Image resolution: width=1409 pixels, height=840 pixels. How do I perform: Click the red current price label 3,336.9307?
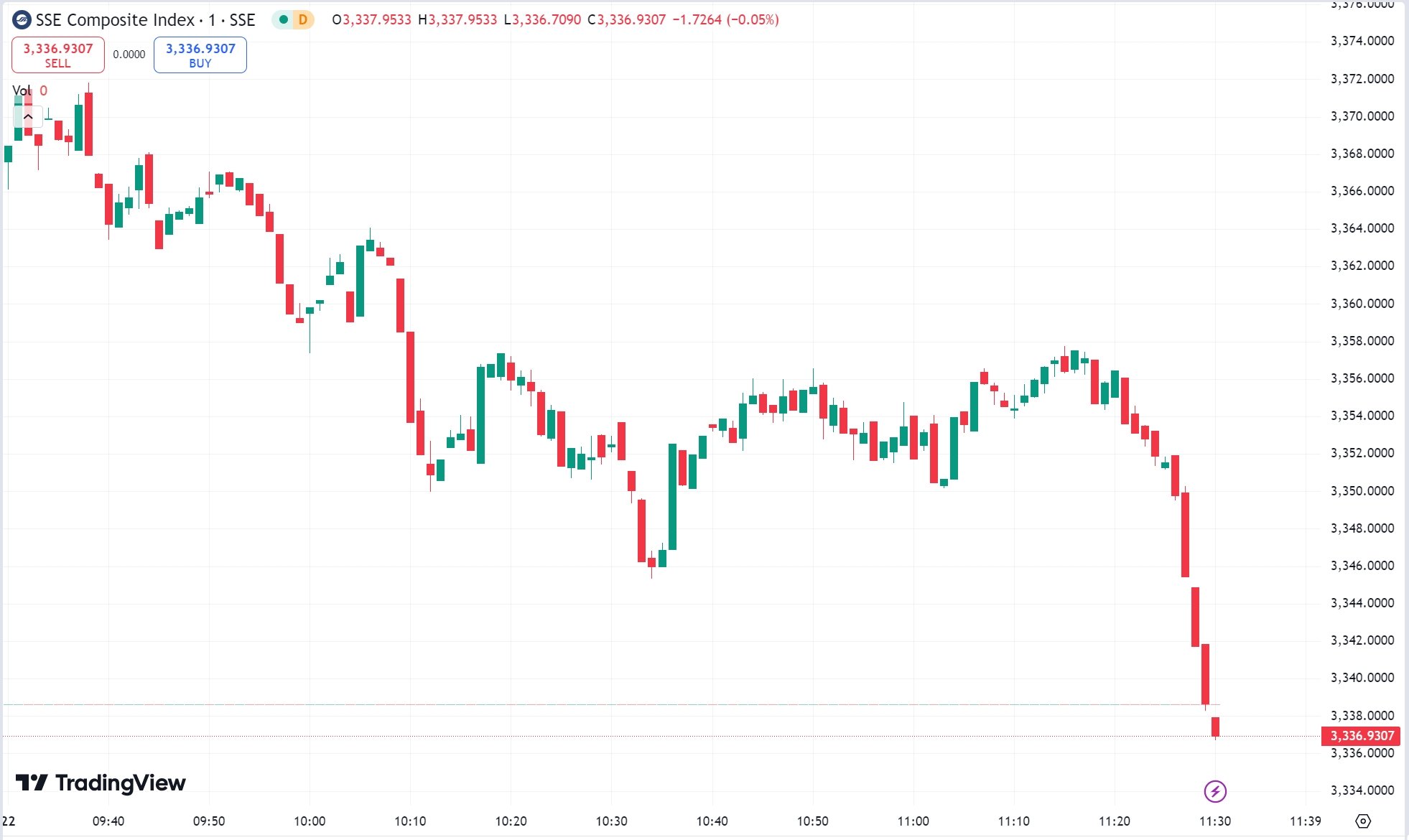point(1362,736)
